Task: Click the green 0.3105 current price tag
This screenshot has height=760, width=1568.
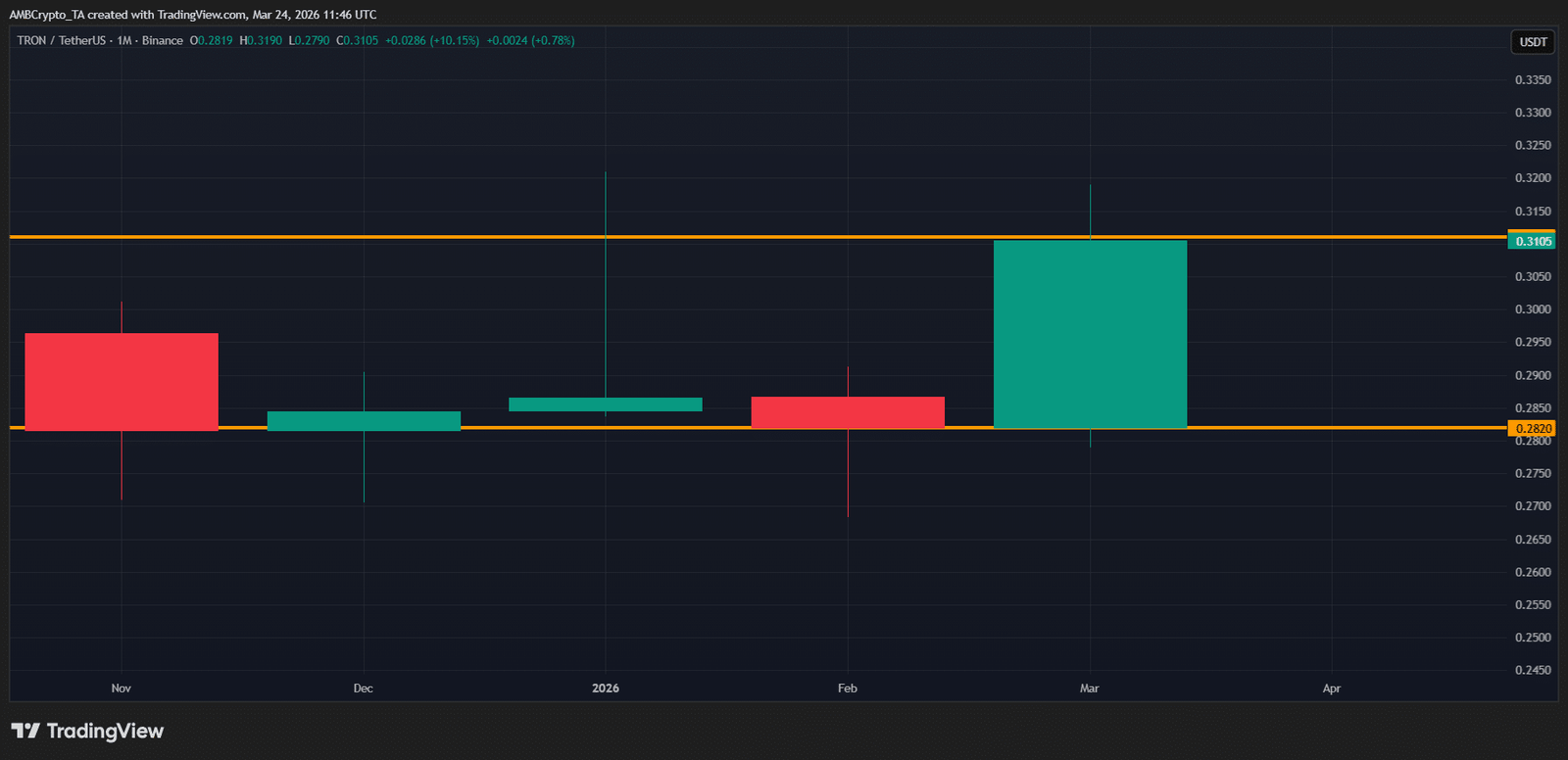Action: (1533, 241)
